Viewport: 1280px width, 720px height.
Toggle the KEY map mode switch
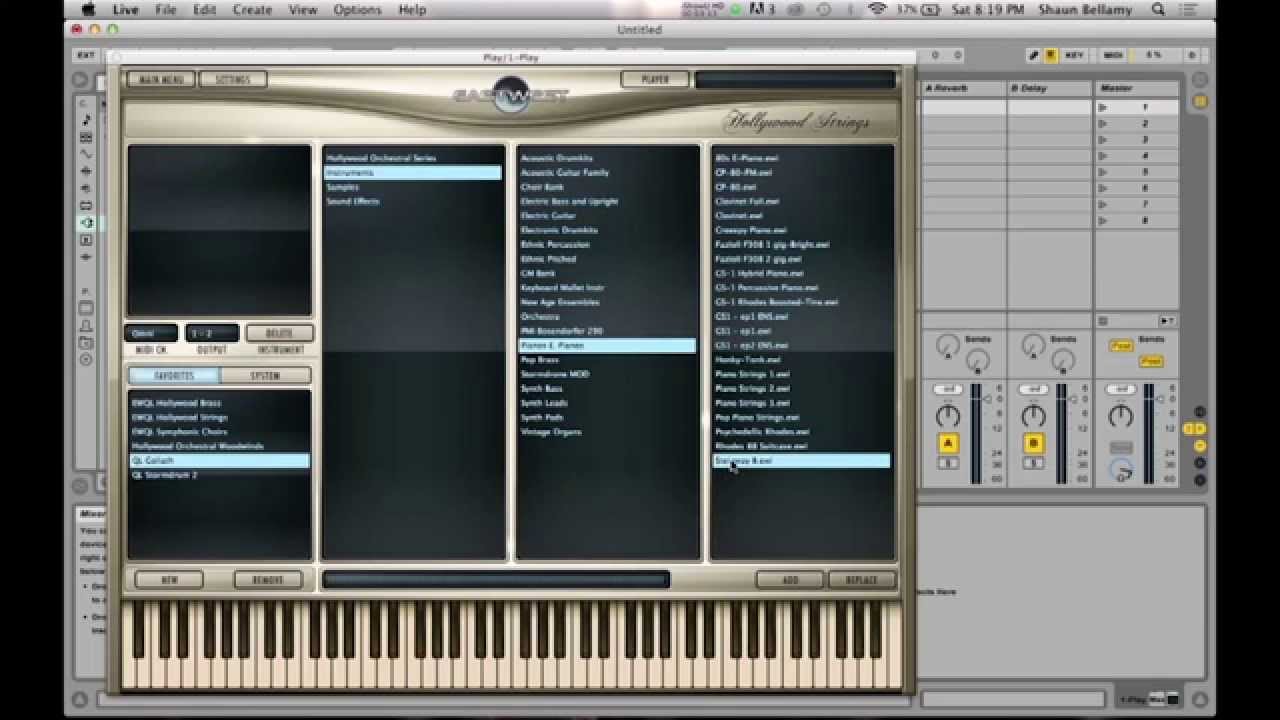coord(1074,55)
